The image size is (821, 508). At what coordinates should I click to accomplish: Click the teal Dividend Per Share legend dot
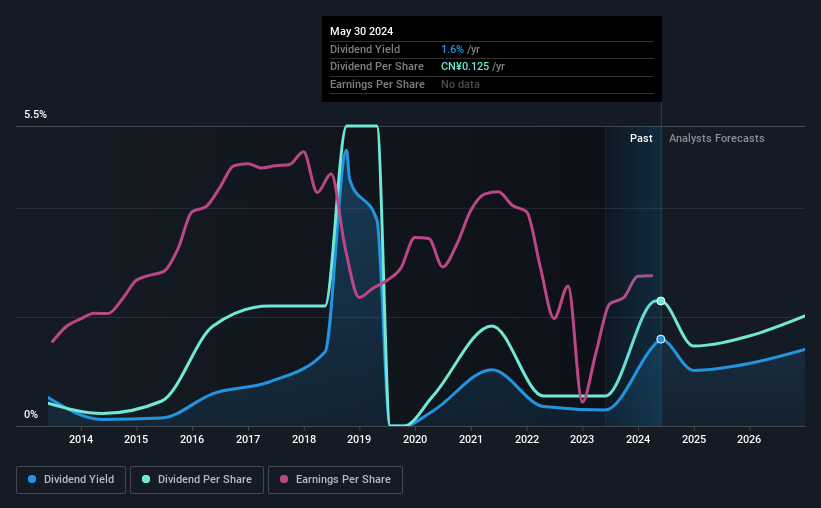tap(146, 479)
